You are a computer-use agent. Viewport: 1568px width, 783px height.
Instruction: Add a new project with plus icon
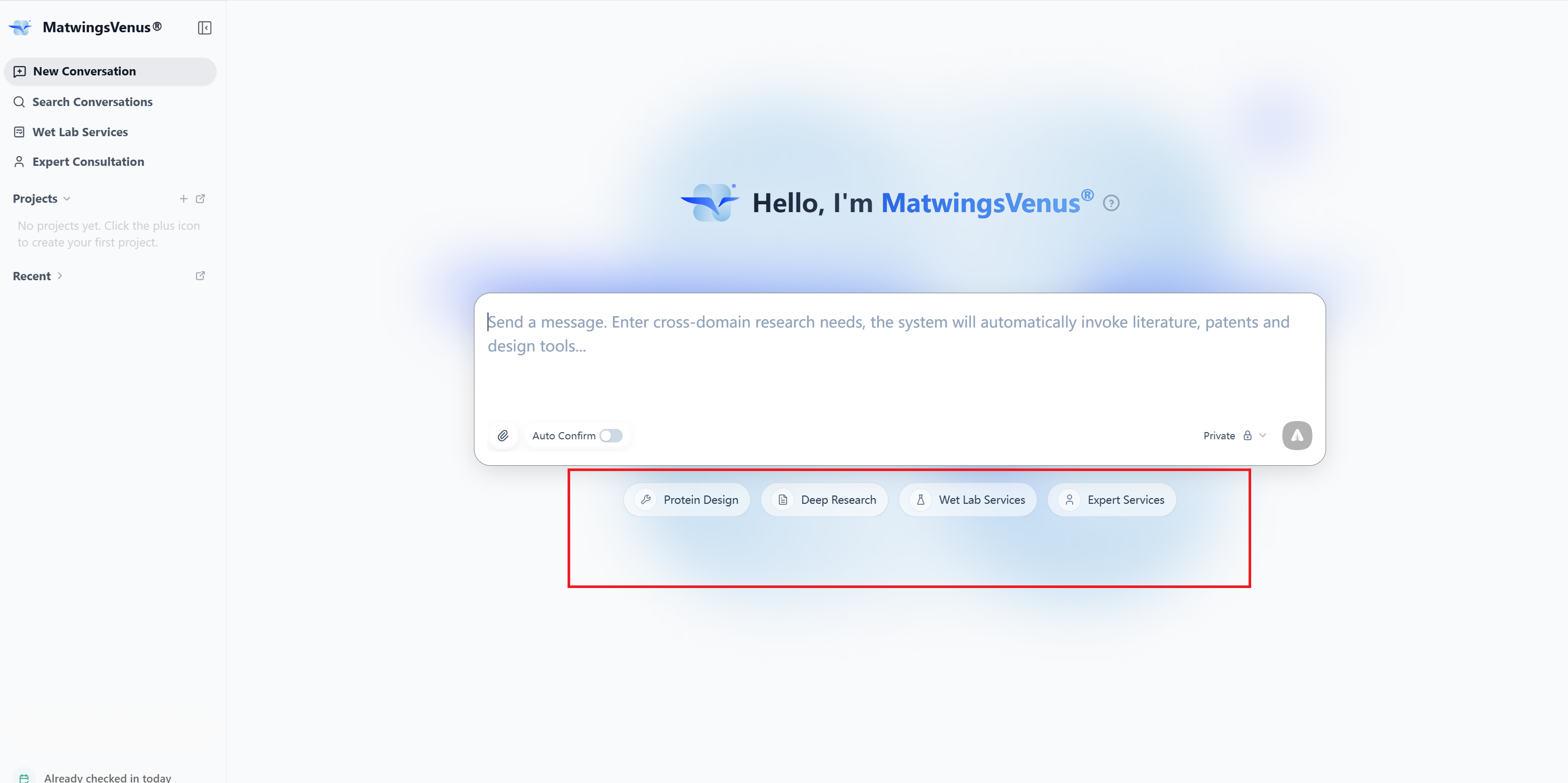[183, 199]
